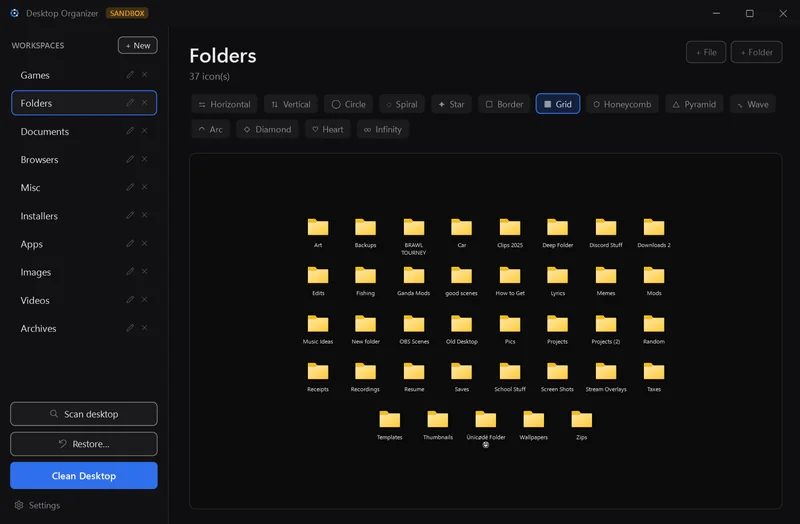Select the Backups folder icon
Image resolution: width=800 pixels, height=524 pixels.
coord(365,227)
